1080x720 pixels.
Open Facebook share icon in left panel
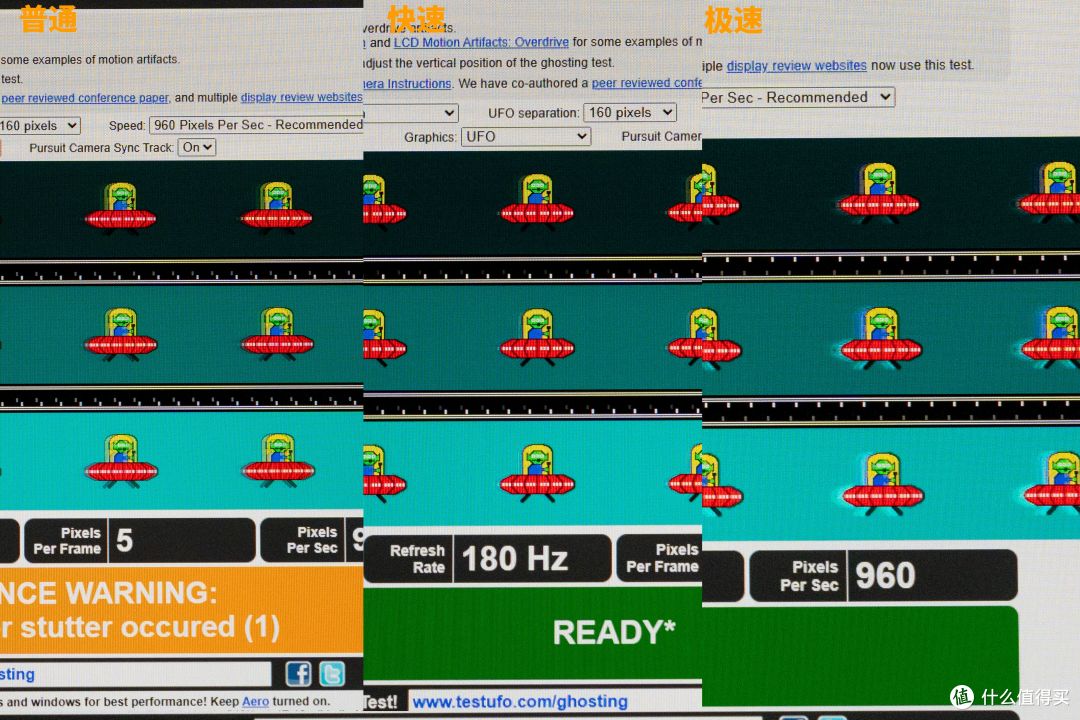click(298, 674)
